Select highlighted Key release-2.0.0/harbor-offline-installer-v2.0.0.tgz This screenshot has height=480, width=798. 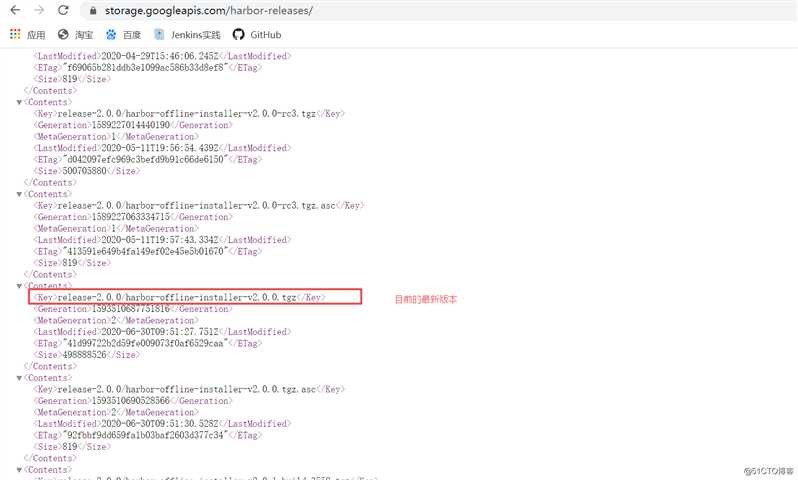click(x=180, y=297)
